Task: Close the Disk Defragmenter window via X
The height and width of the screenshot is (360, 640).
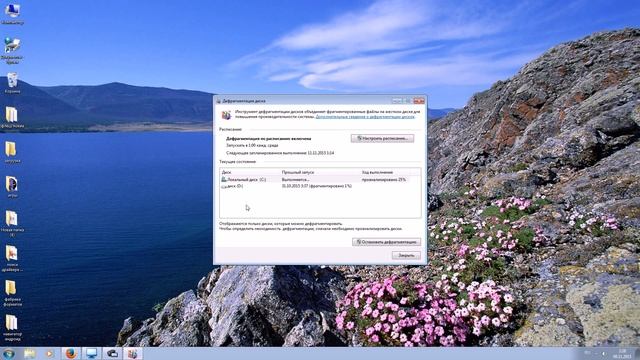Action: coord(419,100)
